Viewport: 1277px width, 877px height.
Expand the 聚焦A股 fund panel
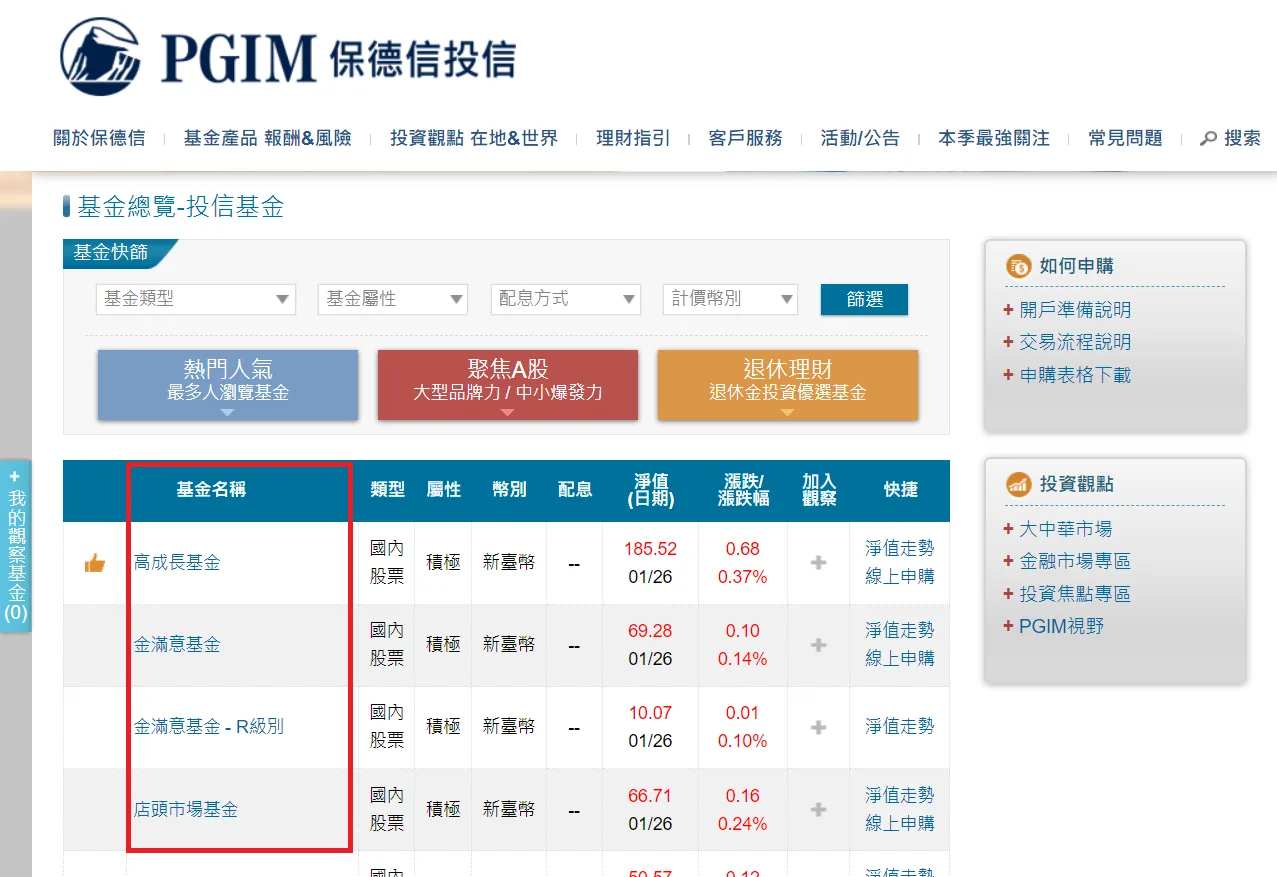click(x=508, y=385)
